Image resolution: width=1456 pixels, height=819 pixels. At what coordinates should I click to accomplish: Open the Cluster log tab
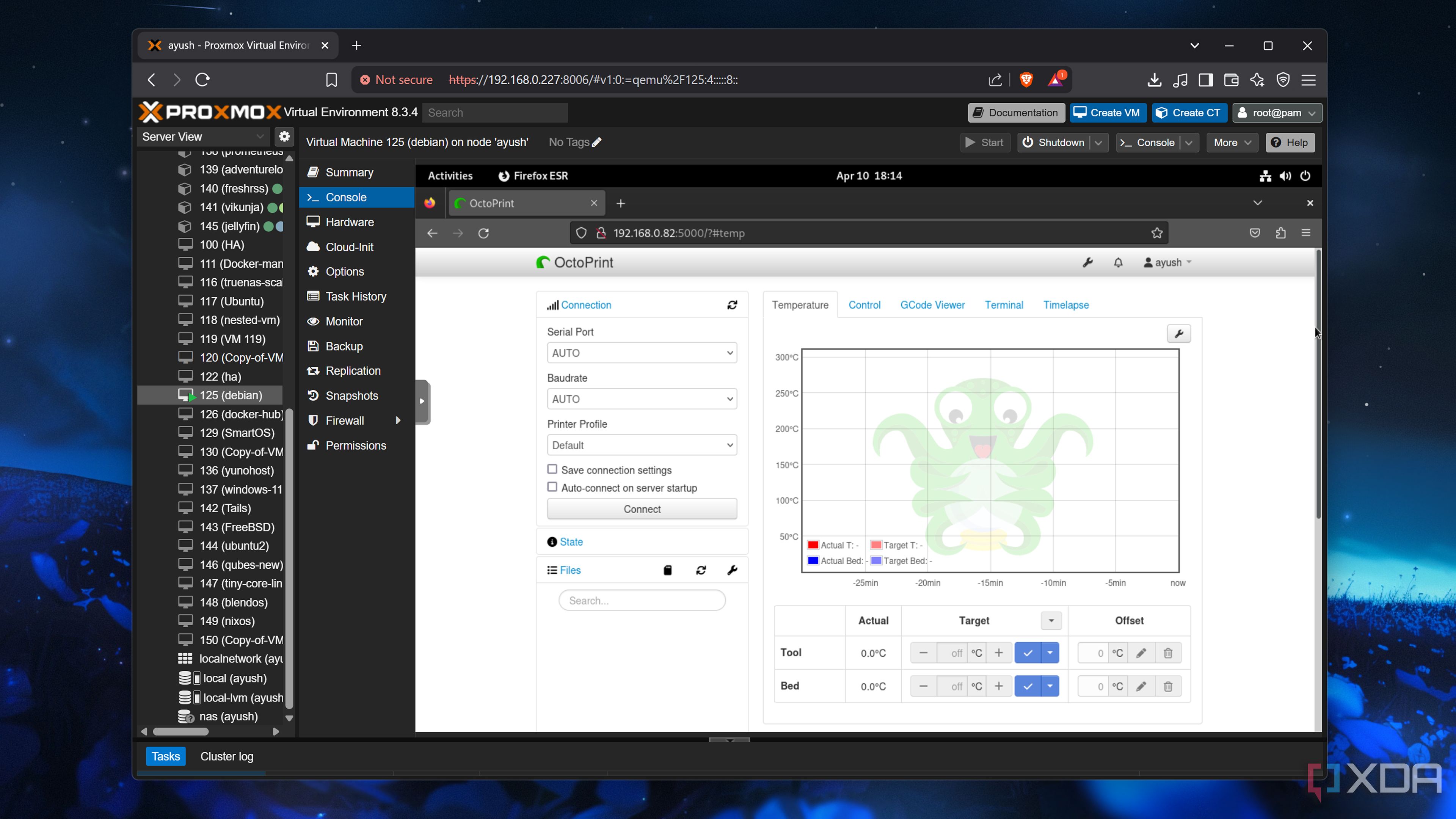click(227, 756)
